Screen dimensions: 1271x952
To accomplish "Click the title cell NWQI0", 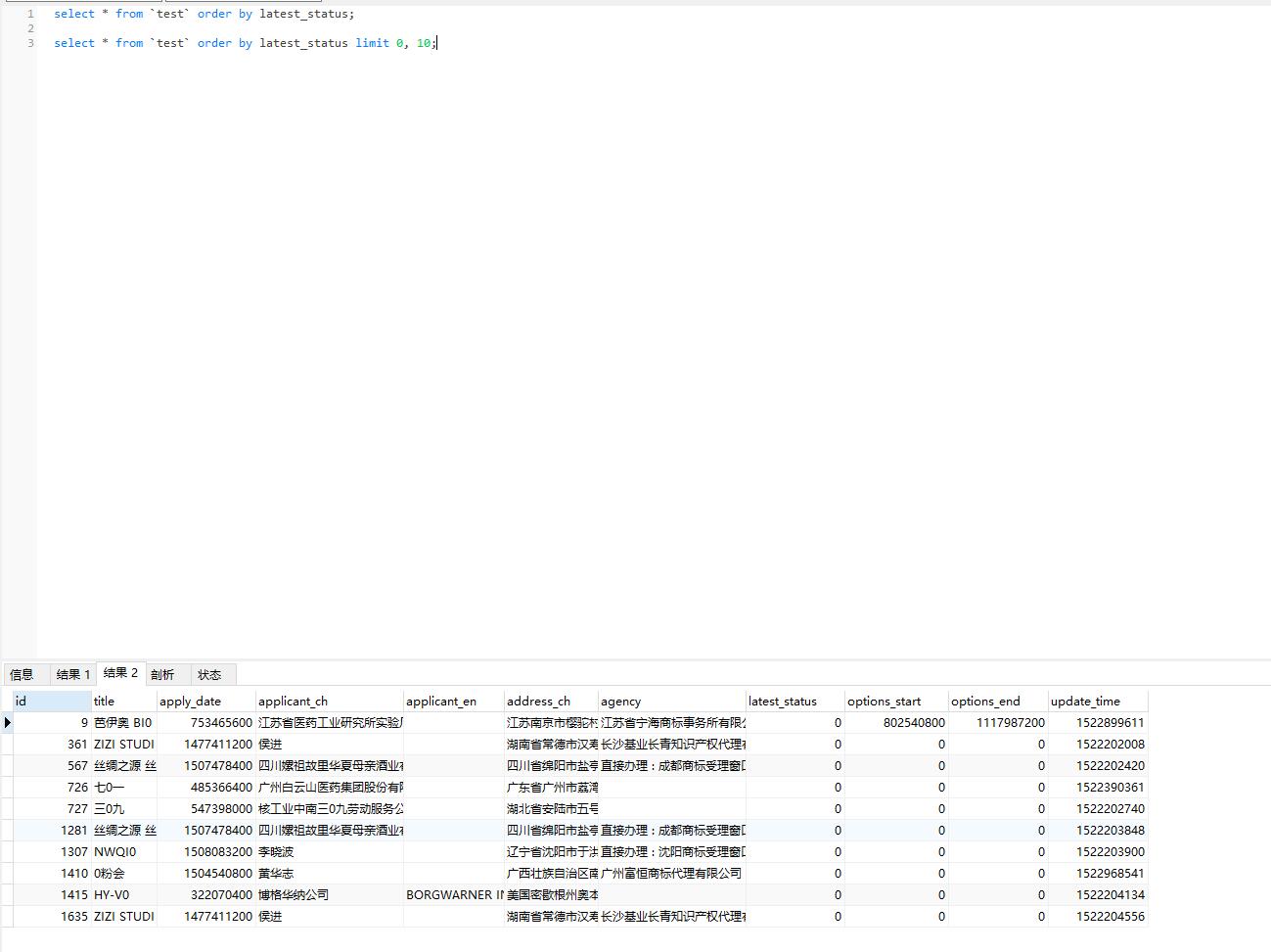I will point(124,852).
